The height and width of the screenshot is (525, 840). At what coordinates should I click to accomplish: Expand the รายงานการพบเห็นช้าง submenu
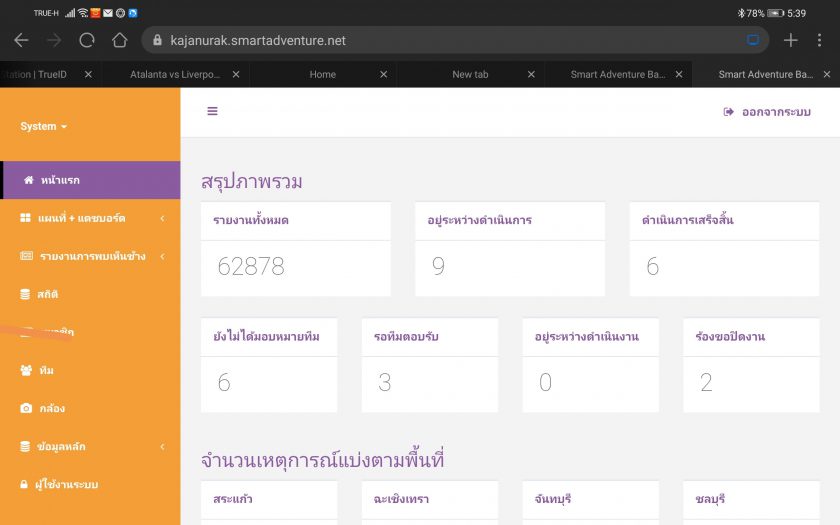[x=92, y=256]
